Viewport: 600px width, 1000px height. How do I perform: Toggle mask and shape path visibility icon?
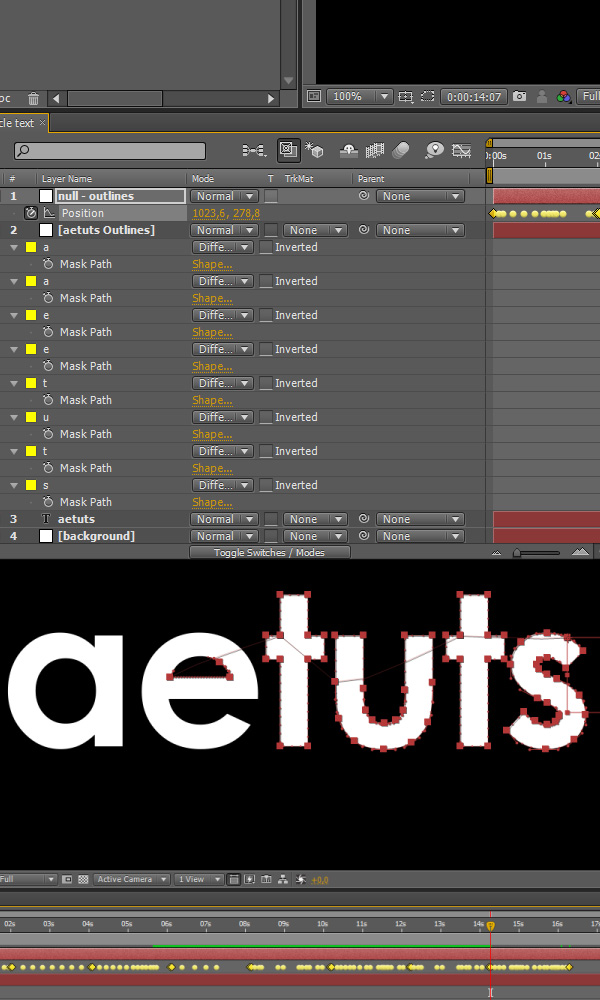pos(427,96)
